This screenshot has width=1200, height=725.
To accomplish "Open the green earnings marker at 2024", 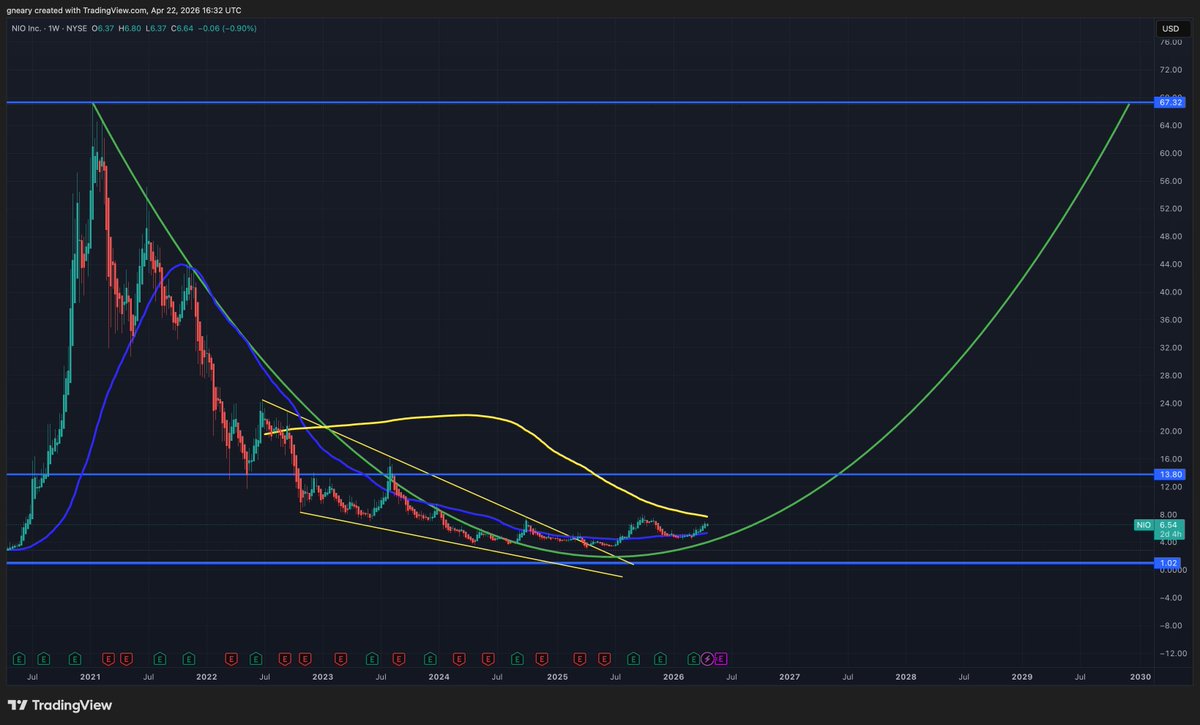I will 429,658.
